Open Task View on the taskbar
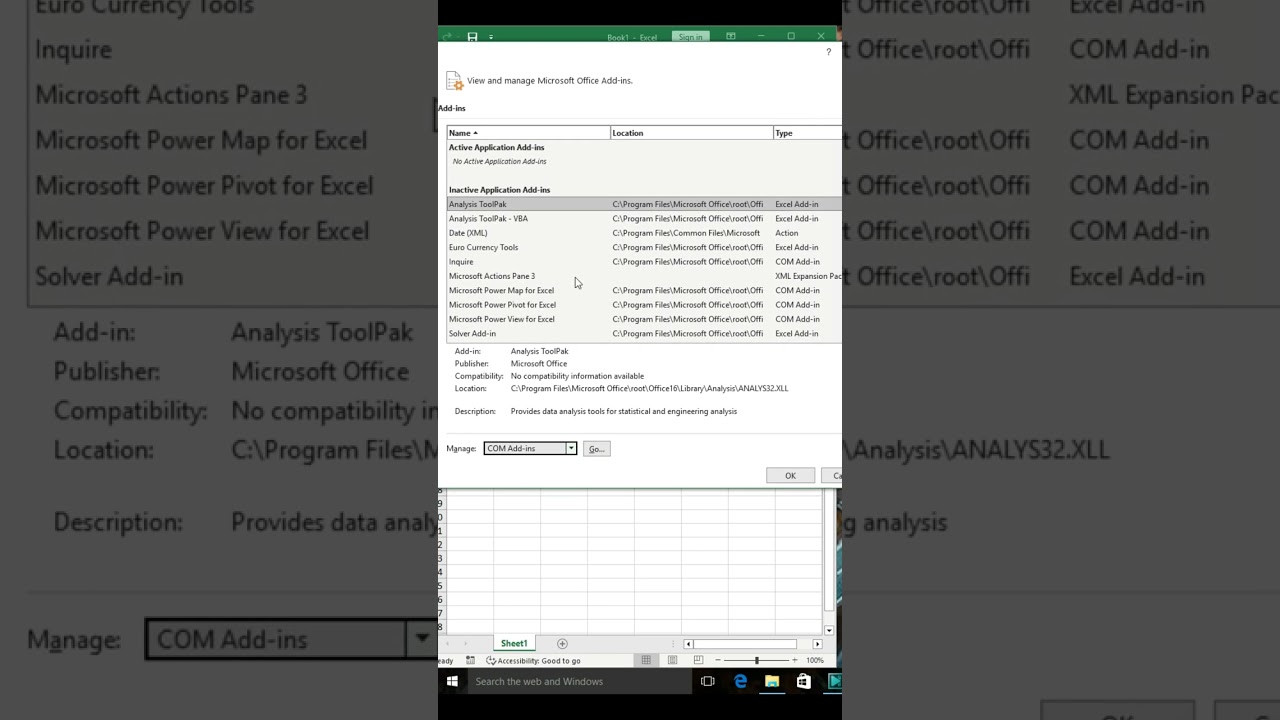This screenshot has height=720, width=1280. coord(708,682)
